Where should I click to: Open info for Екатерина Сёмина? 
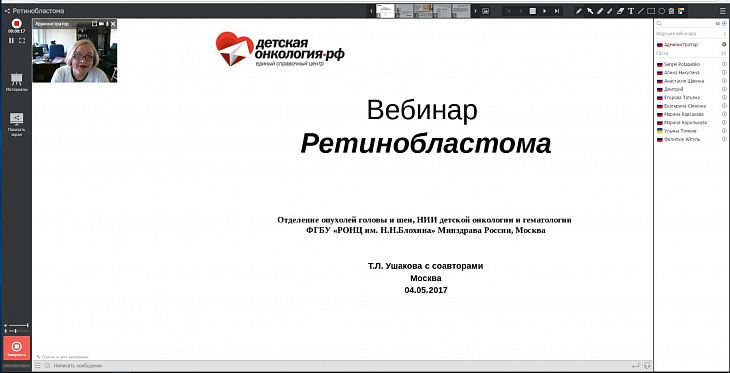point(724,106)
